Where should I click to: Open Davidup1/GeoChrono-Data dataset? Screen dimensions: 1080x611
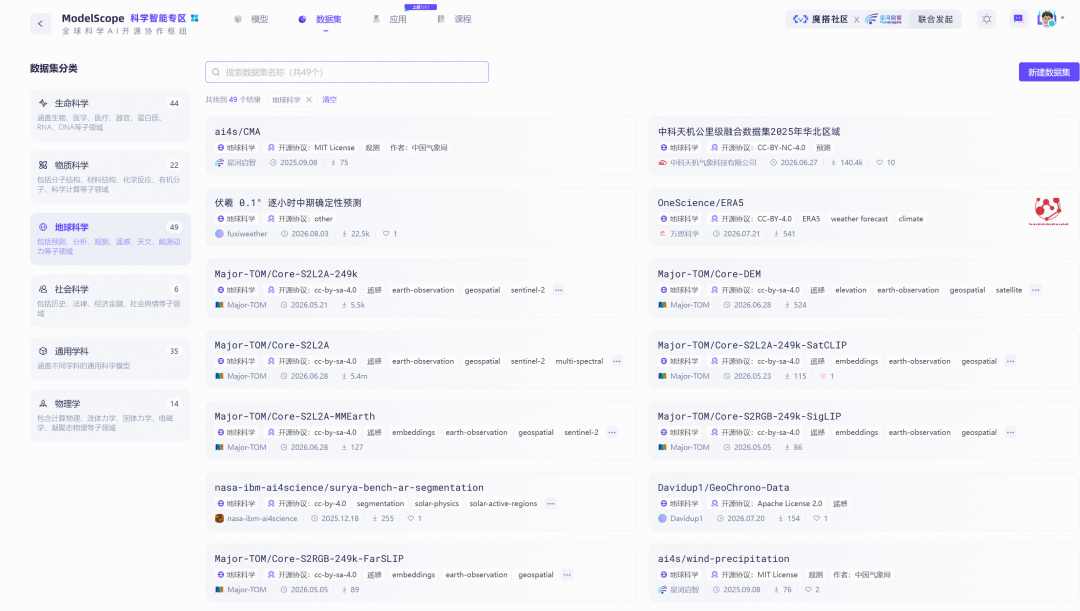723,487
